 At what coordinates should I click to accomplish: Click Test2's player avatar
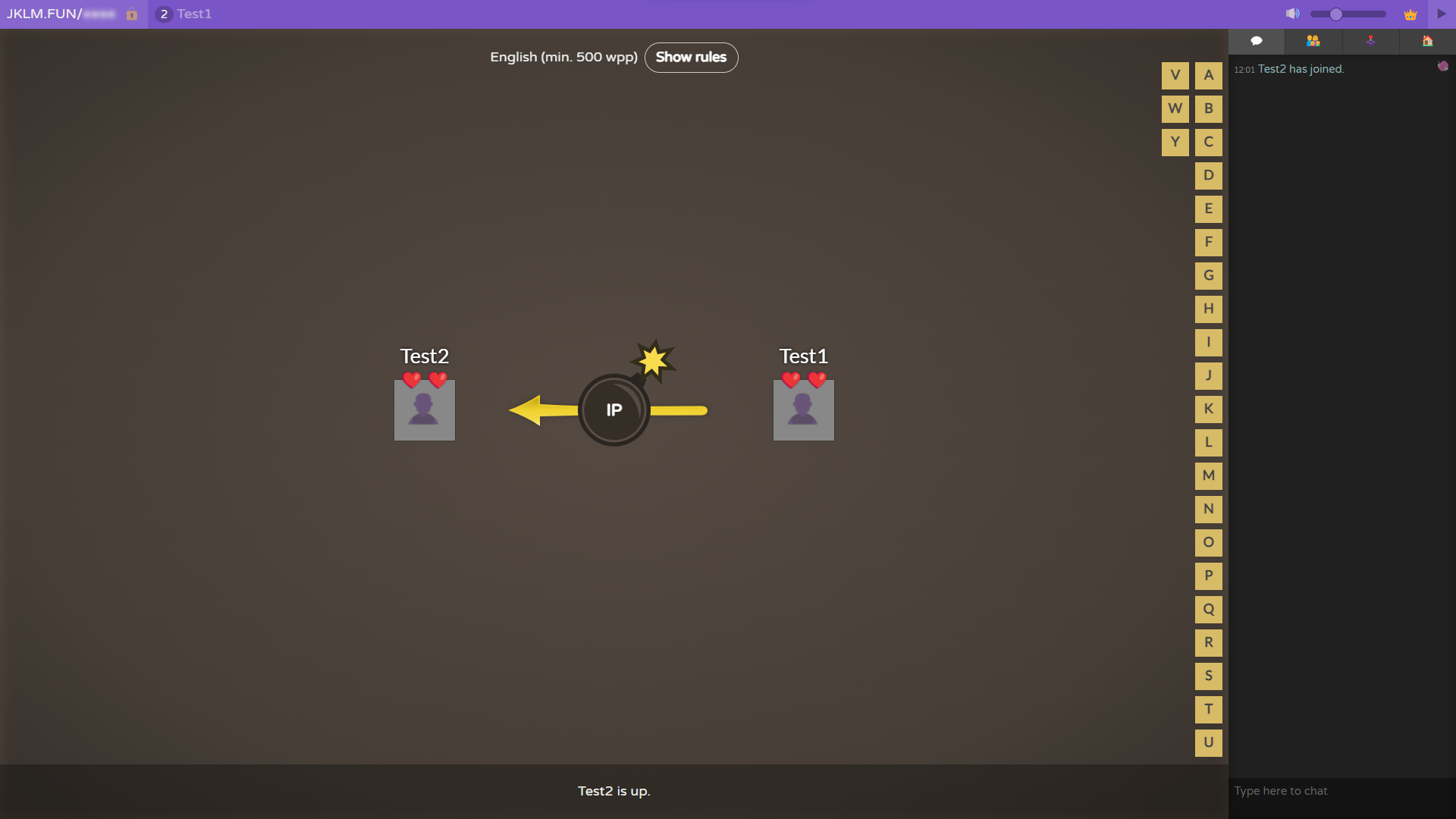click(425, 410)
